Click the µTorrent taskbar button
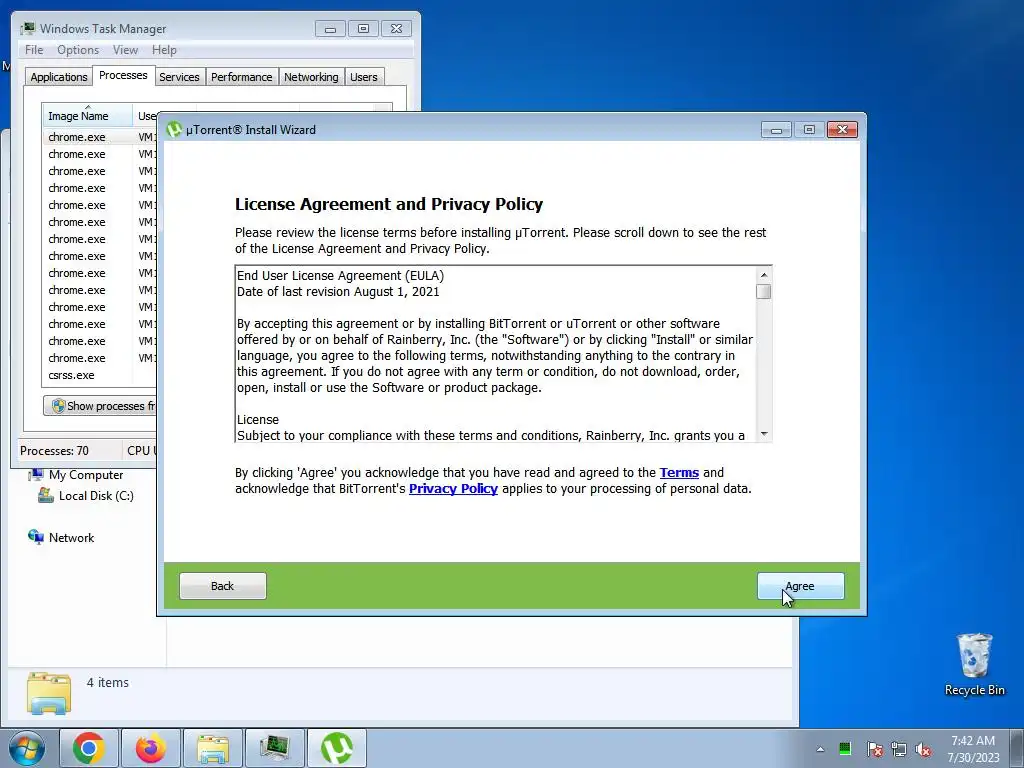Image resolution: width=1024 pixels, height=768 pixels. 337,748
